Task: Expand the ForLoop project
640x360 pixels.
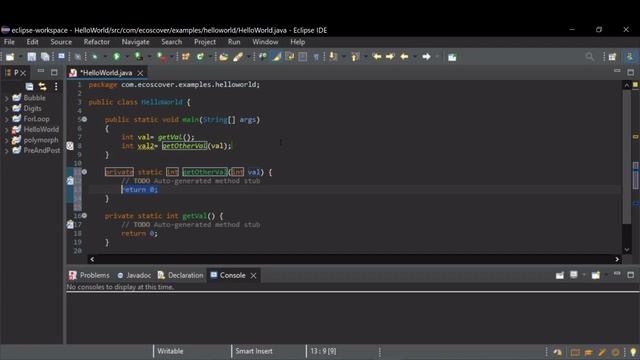Action: pos(6,120)
